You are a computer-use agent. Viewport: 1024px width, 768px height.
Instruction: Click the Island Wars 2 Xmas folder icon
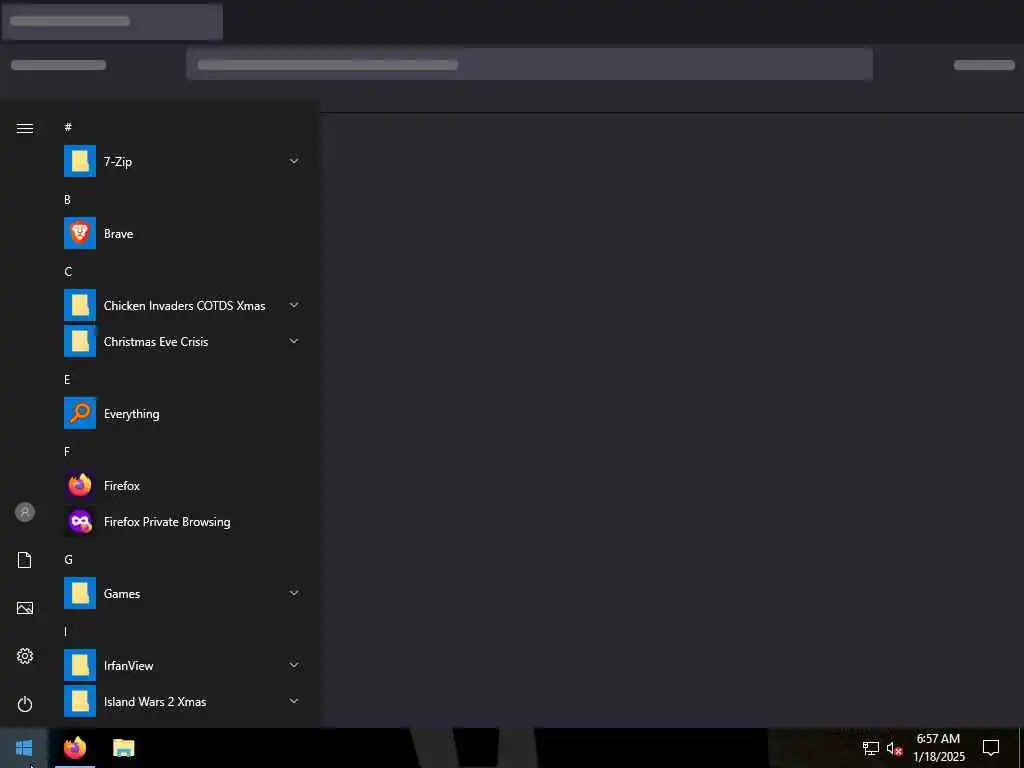pos(80,701)
